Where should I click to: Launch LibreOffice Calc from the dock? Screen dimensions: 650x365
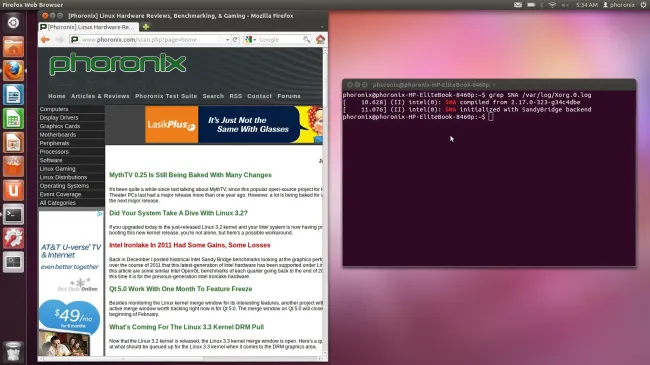pos(13,119)
